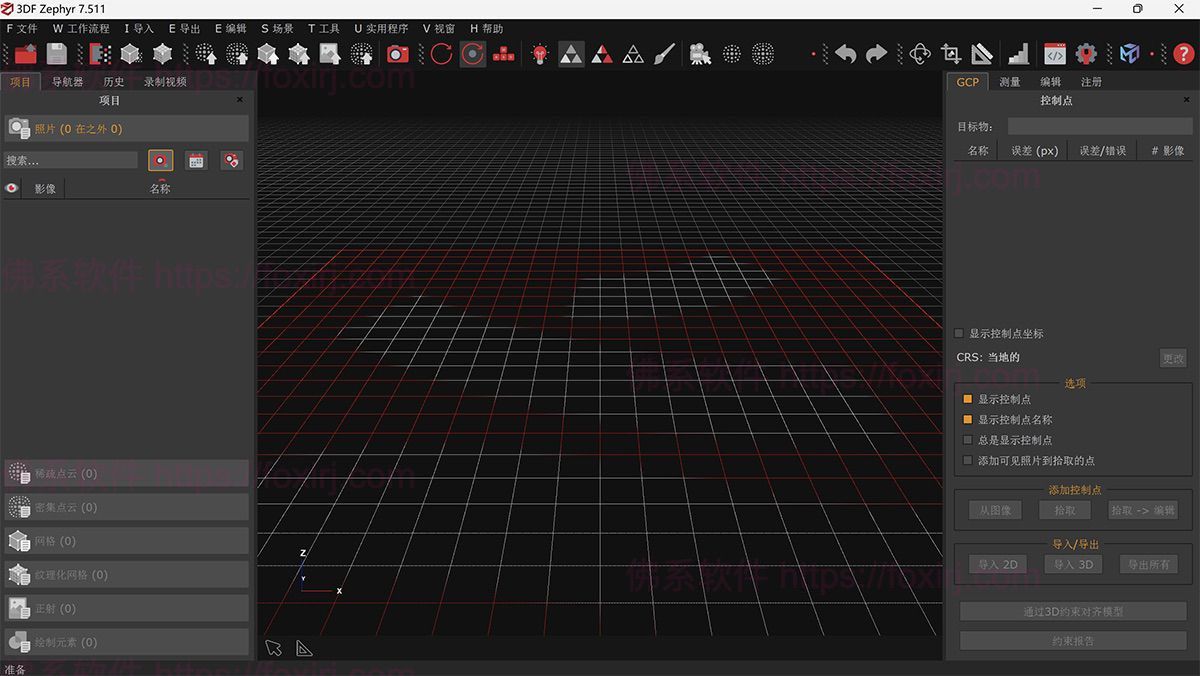
Task: Click inside the 搜索 search field
Action: pos(70,159)
